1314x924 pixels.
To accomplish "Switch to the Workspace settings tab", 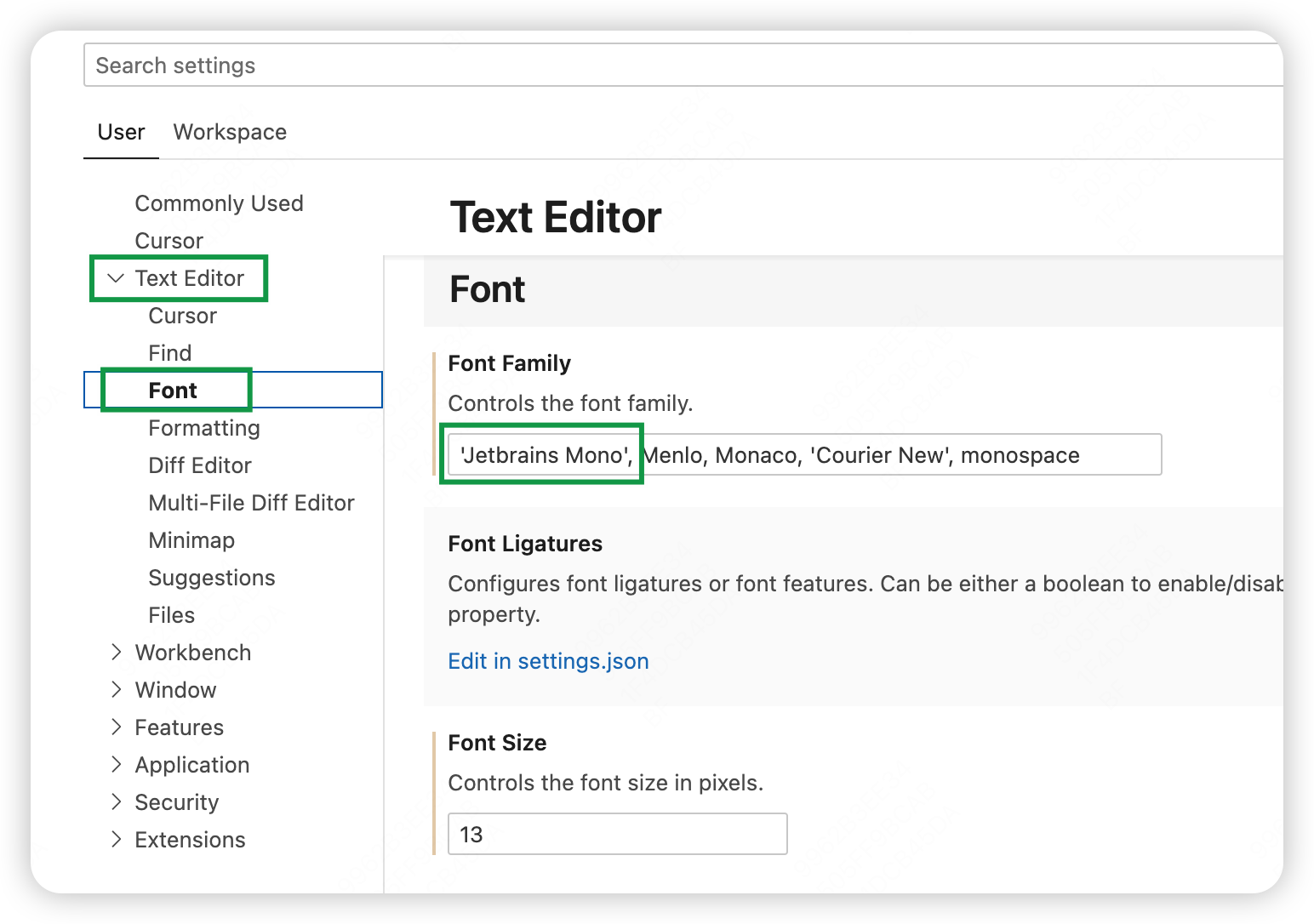I will coord(230,132).
